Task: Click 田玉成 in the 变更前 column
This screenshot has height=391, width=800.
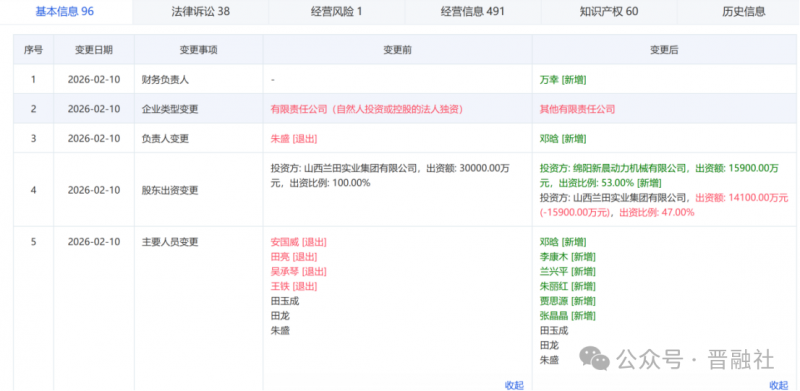Action: [x=285, y=301]
